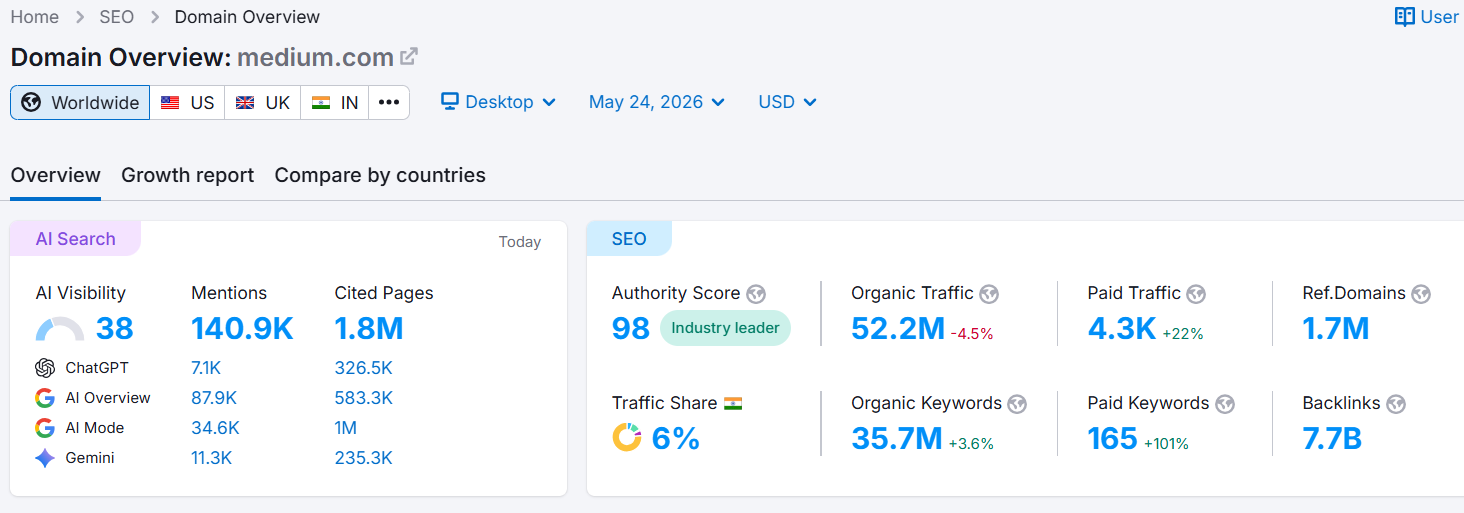Click the US flag icon

click(x=170, y=103)
